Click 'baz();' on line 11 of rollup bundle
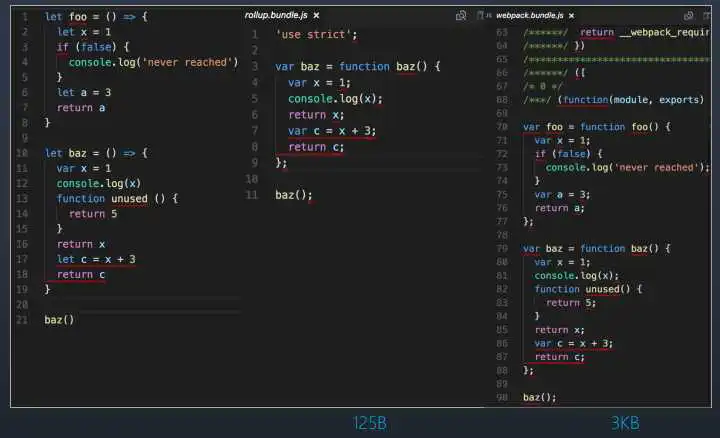Screen dimensions: 720x438 click(293, 195)
